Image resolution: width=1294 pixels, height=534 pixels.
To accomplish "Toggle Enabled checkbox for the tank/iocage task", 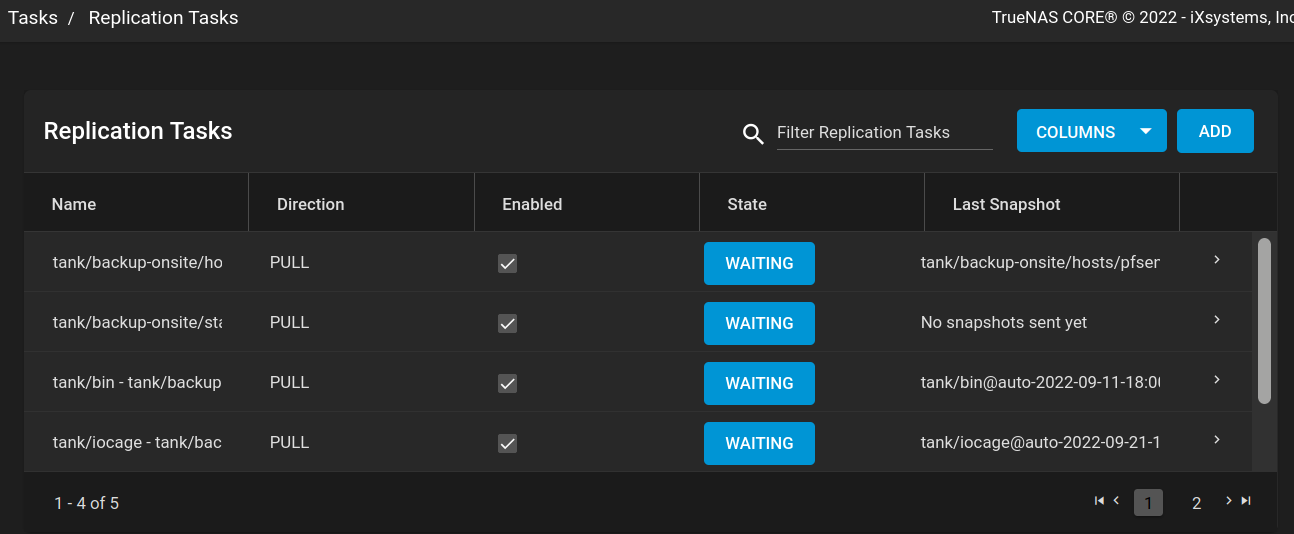I will (x=508, y=444).
